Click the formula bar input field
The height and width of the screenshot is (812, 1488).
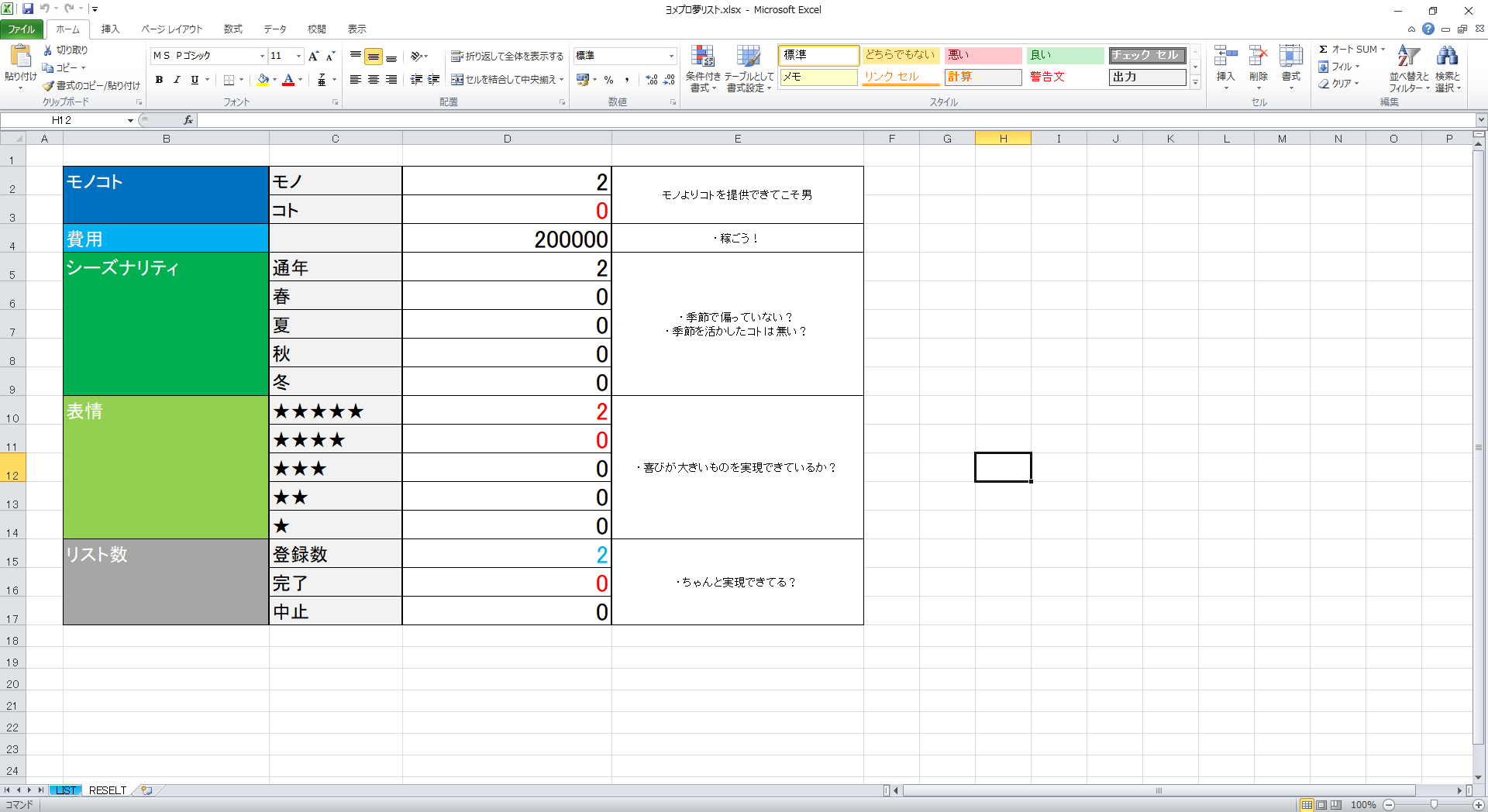(x=837, y=120)
